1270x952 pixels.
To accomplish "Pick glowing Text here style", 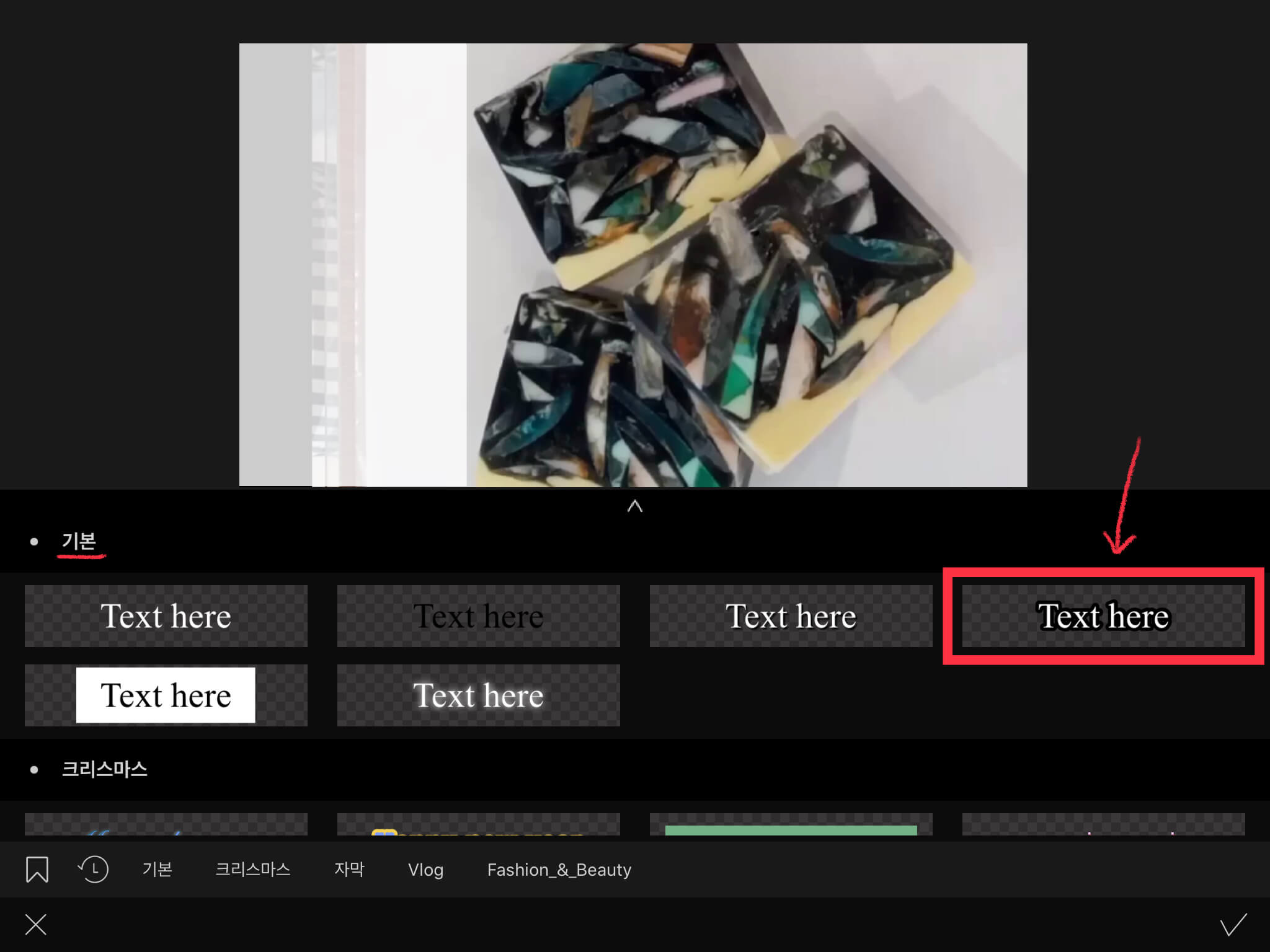I will (x=478, y=695).
